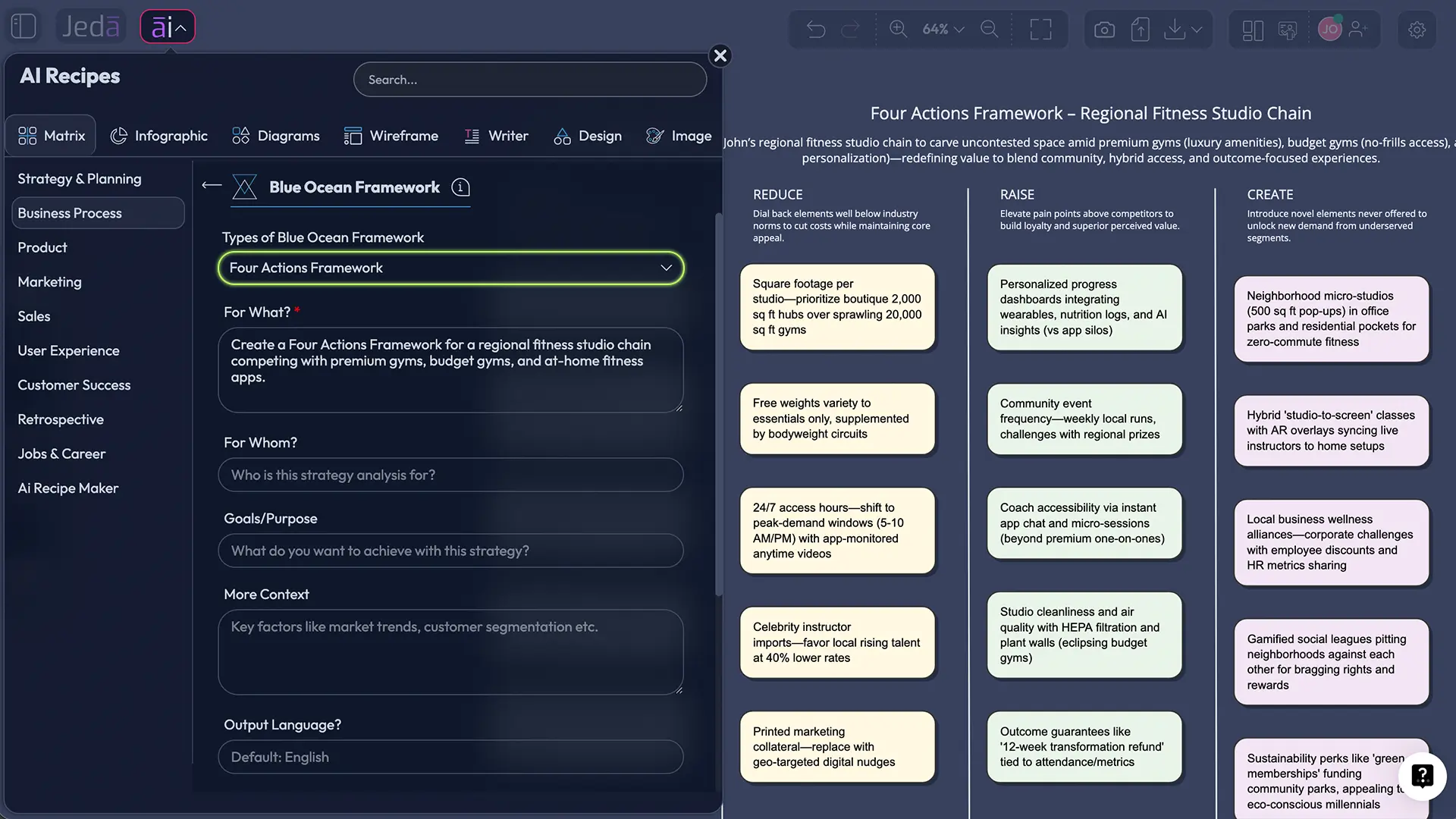Open the split layout view icon

(1253, 30)
